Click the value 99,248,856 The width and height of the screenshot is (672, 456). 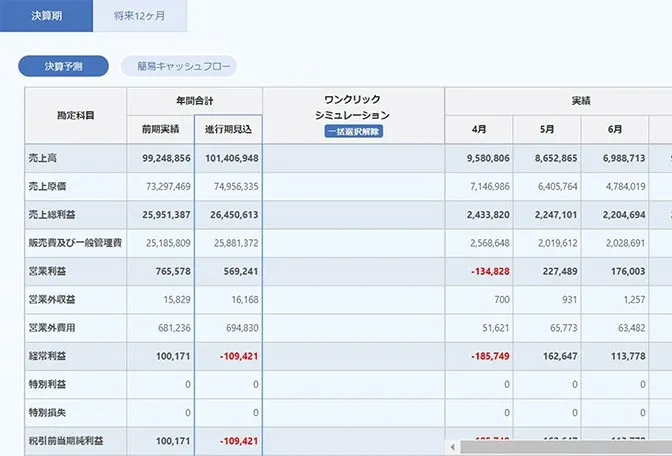[x=166, y=158]
